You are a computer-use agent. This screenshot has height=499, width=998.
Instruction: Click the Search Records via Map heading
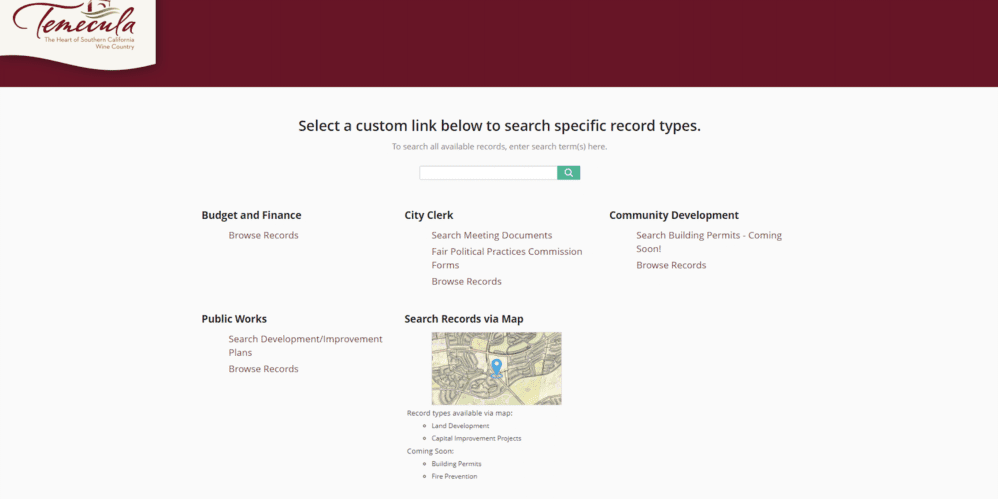pyautogui.click(x=463, y=319)
